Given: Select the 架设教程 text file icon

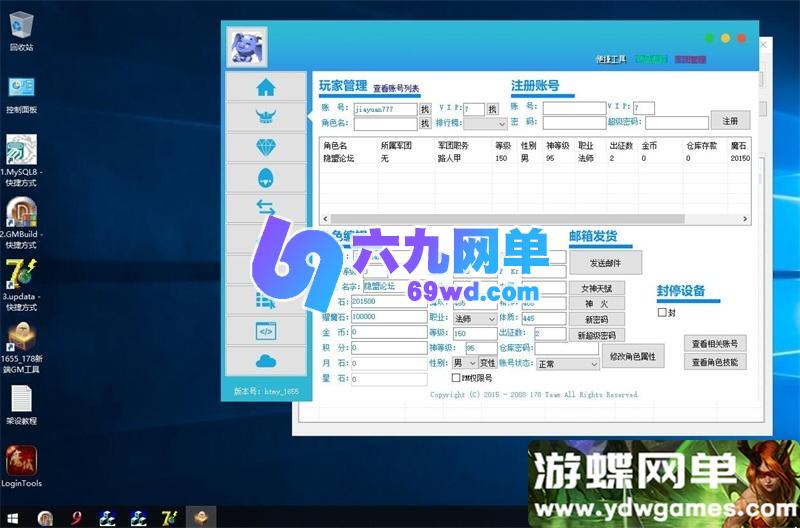Looking at the screenshot, I should pyautogui.click(x=21, y=405).
